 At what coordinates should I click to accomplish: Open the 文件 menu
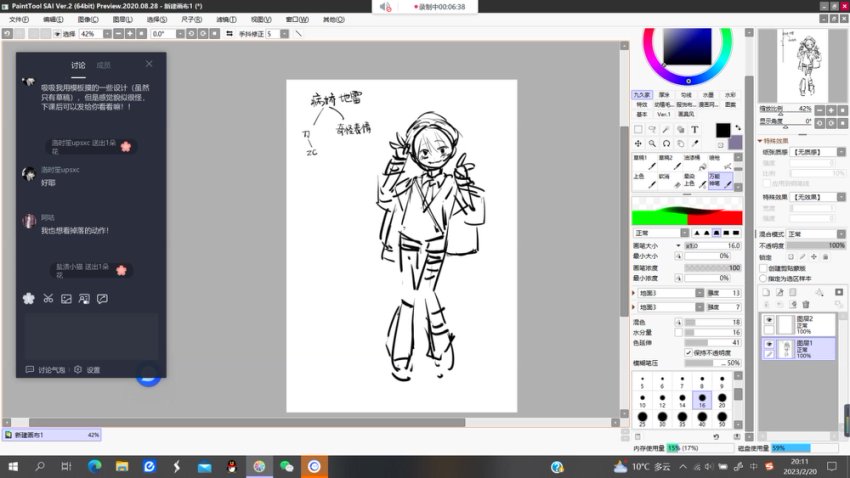pyautogui.click(x=17, y=19)
